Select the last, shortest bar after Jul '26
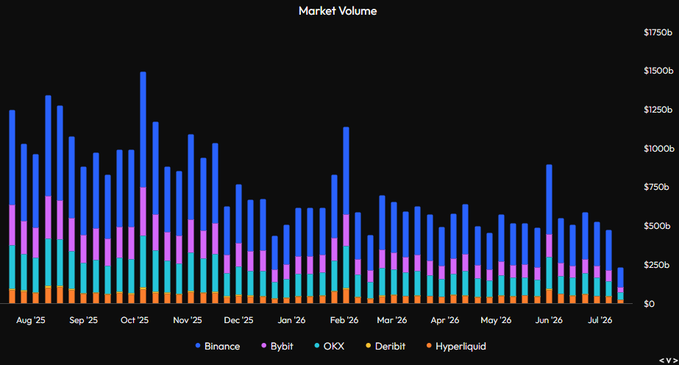 pyautogui.click(x=621, y=286)
